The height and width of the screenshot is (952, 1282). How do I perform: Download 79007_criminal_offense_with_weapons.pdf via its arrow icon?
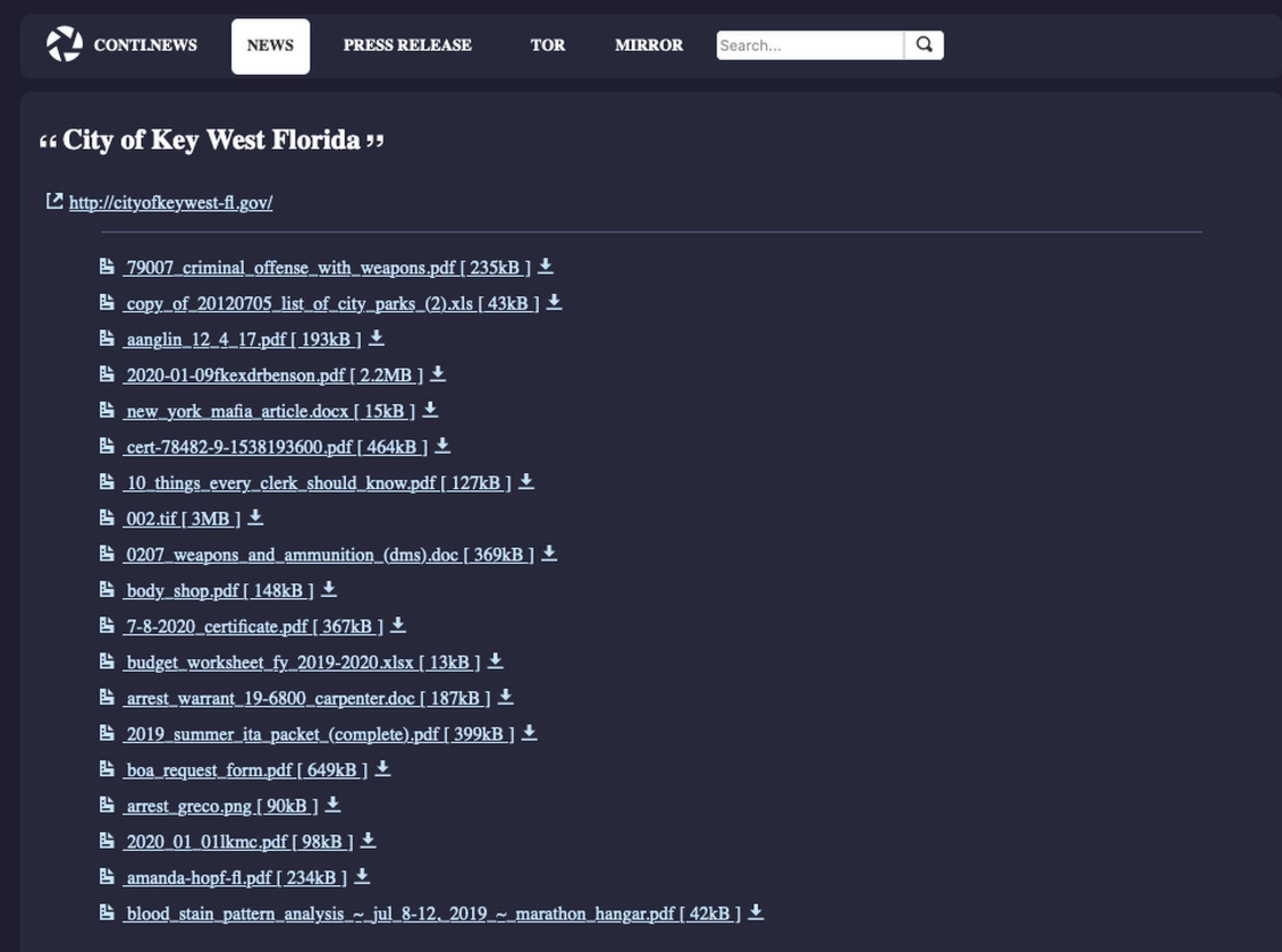click(x=545, y=266)
